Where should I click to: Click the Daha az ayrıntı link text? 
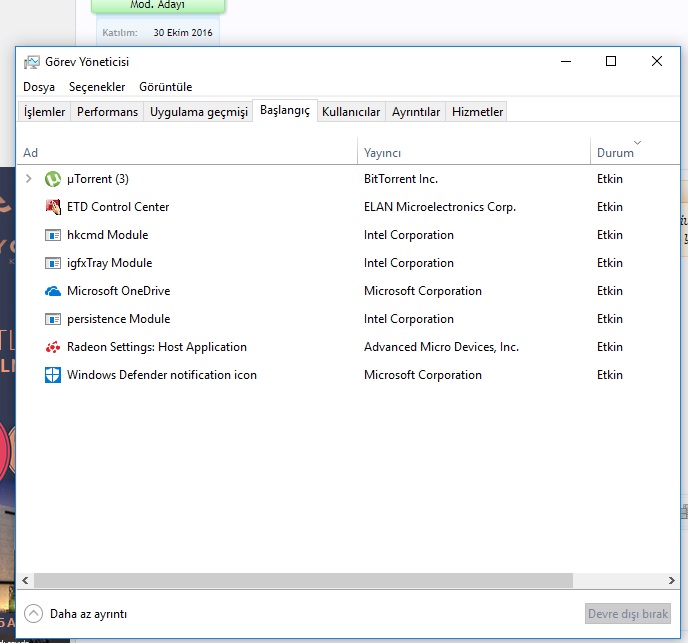click(x=88, y=614)
